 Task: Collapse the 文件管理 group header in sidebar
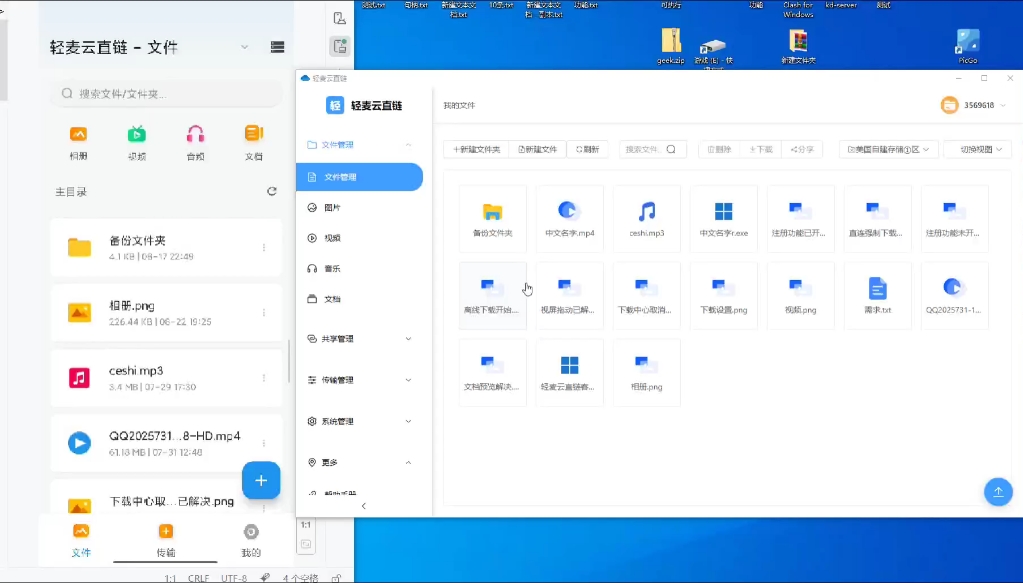tap(359, 145)
